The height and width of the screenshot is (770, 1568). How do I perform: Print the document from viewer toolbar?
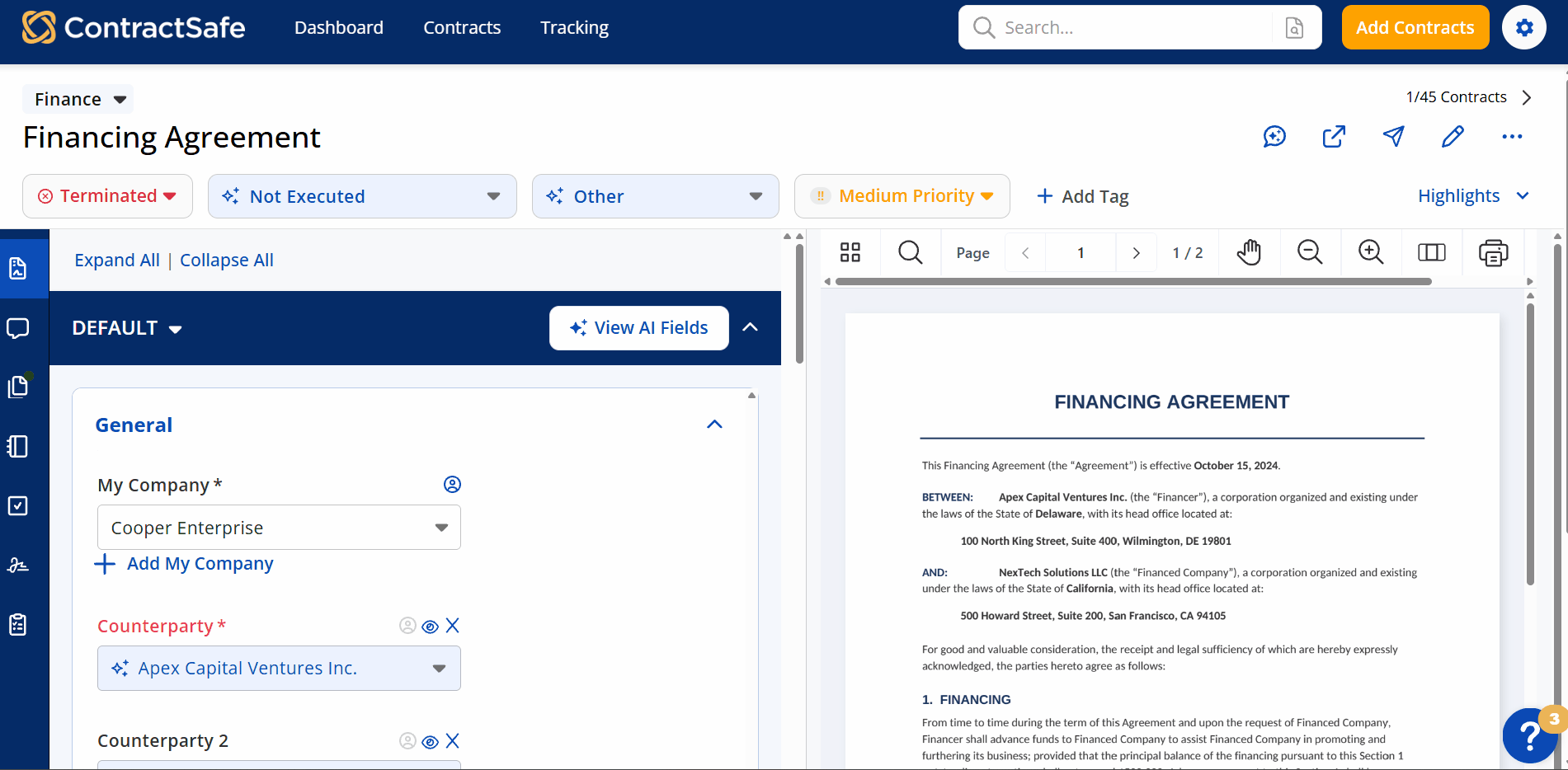(1493, 252)
